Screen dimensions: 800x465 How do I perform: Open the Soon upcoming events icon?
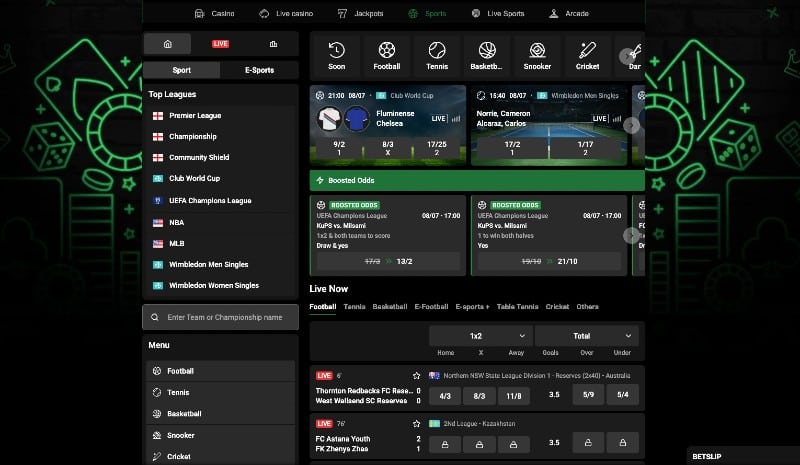[336, 56]
